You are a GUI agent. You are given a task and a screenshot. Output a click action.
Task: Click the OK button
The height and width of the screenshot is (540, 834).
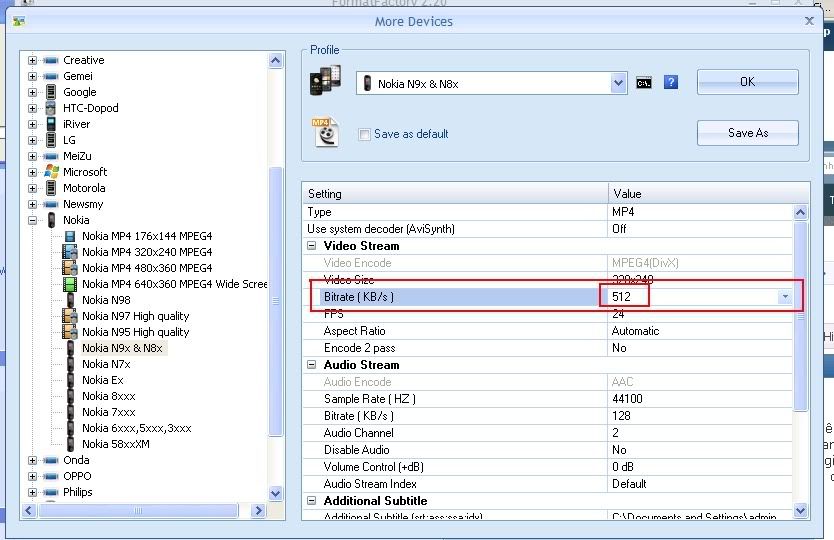point(747,82)
